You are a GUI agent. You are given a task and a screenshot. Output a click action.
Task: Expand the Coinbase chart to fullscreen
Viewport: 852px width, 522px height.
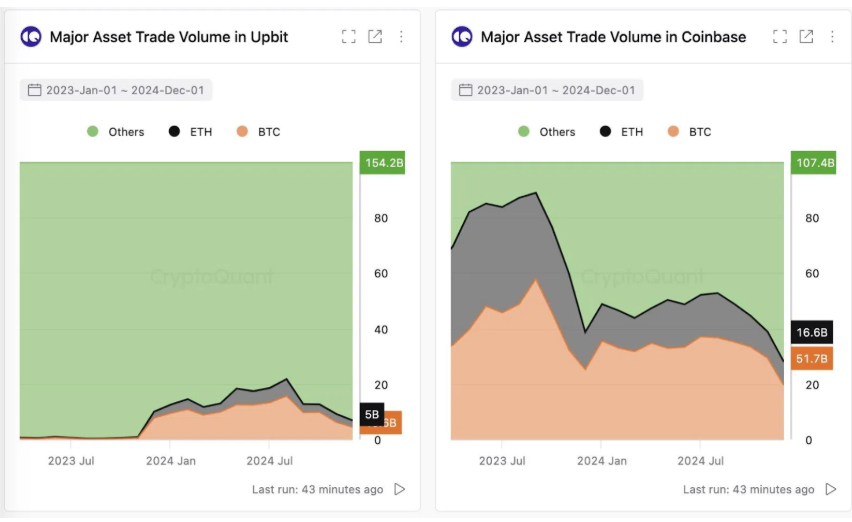pos(780,37)
